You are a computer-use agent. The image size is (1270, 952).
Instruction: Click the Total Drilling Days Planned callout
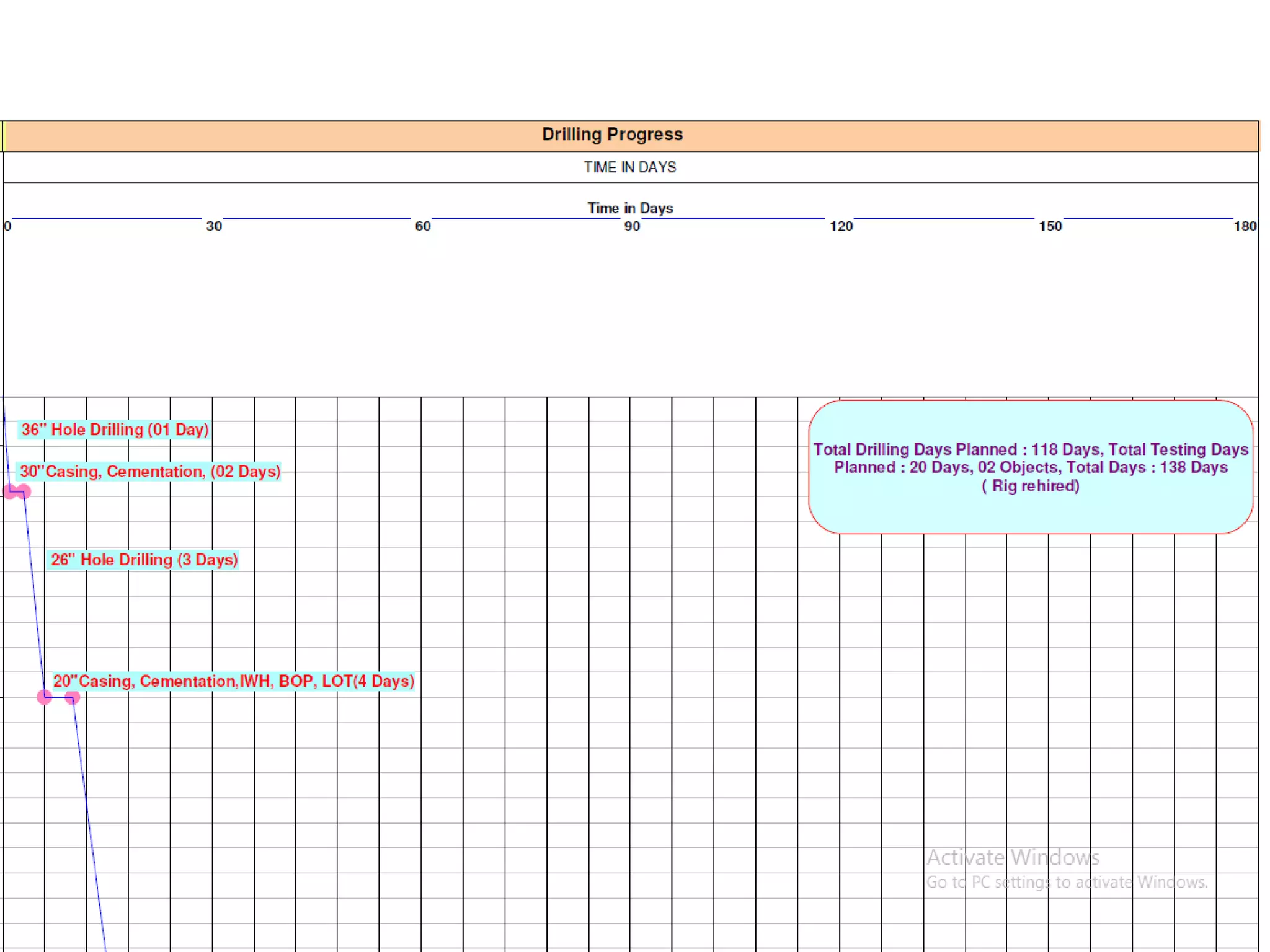click(1031, 467)
